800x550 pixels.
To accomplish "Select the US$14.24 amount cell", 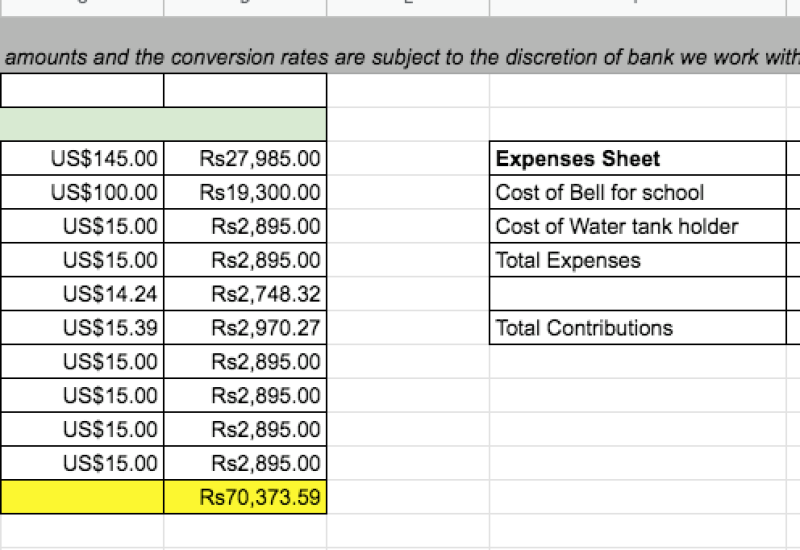I will 82,294.
